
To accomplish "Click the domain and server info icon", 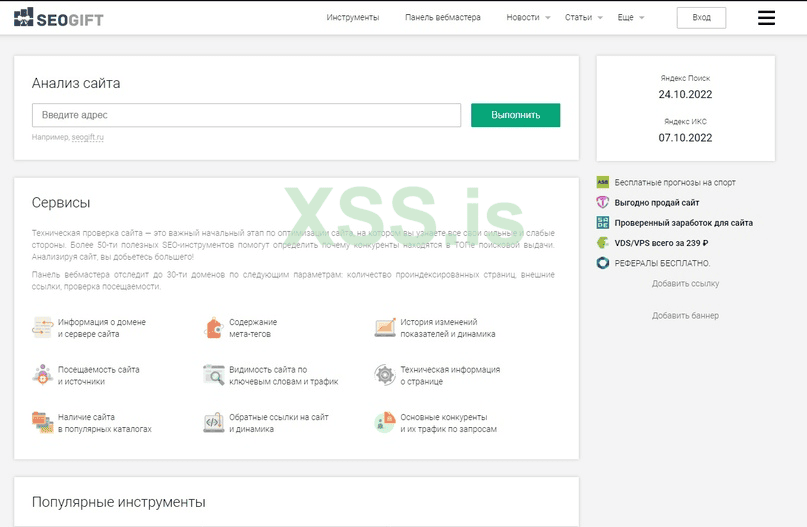I will pos(42,328).
